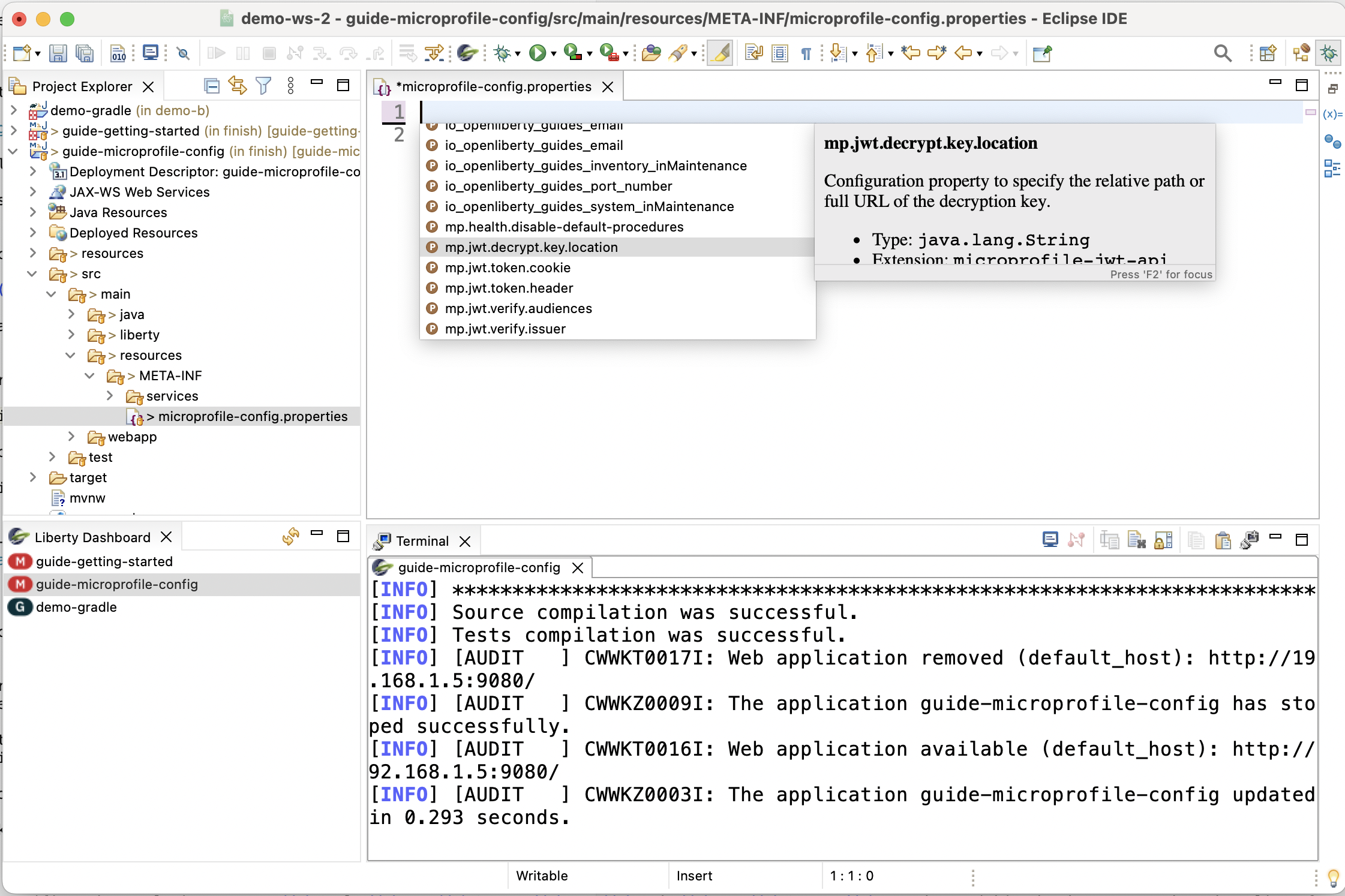
Task: Expand the services folder
Action: [110, 396]
